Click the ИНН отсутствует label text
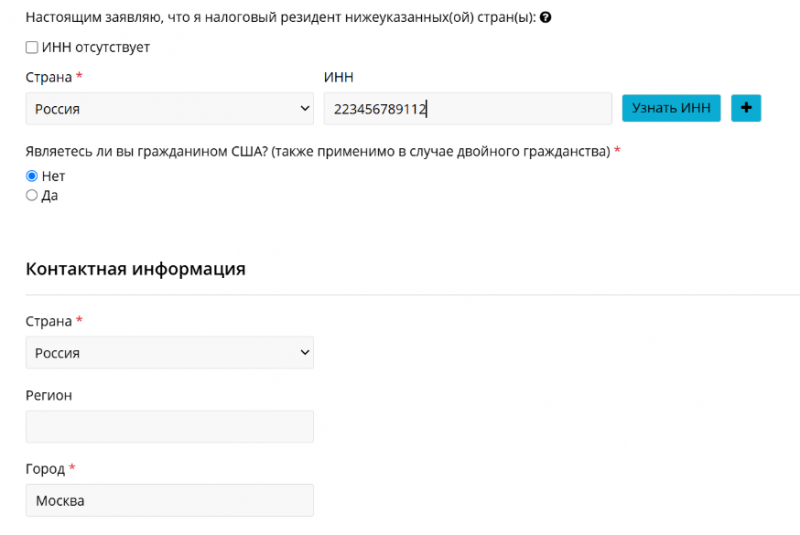 96,47
